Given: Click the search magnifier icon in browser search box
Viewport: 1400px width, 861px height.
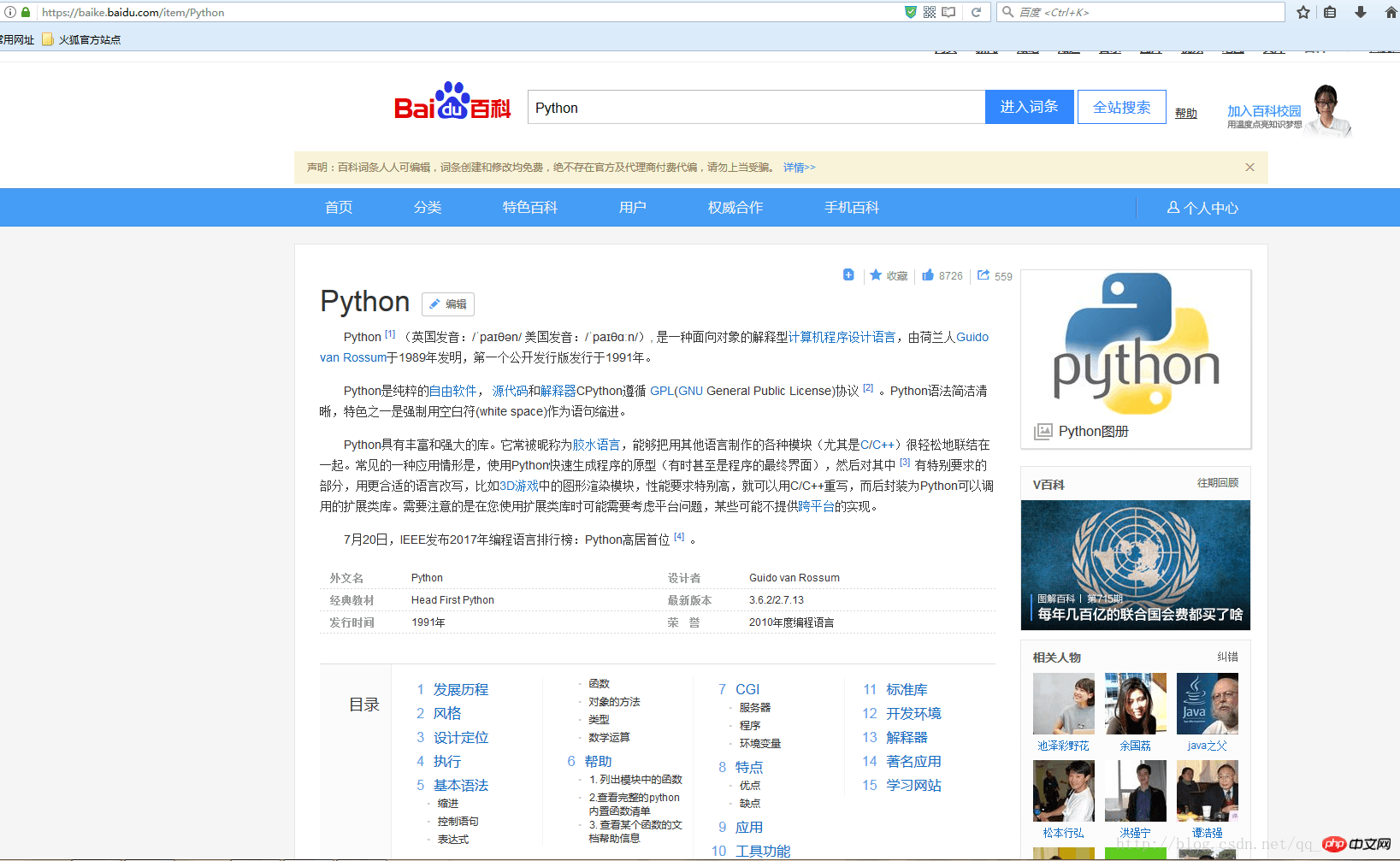Looking at the screenshot, I should (1008, 12).
